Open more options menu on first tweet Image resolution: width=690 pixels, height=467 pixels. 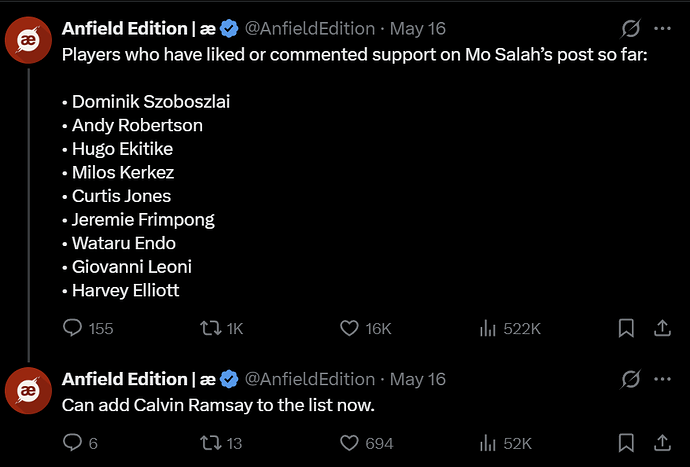click(x=662, y=29)
